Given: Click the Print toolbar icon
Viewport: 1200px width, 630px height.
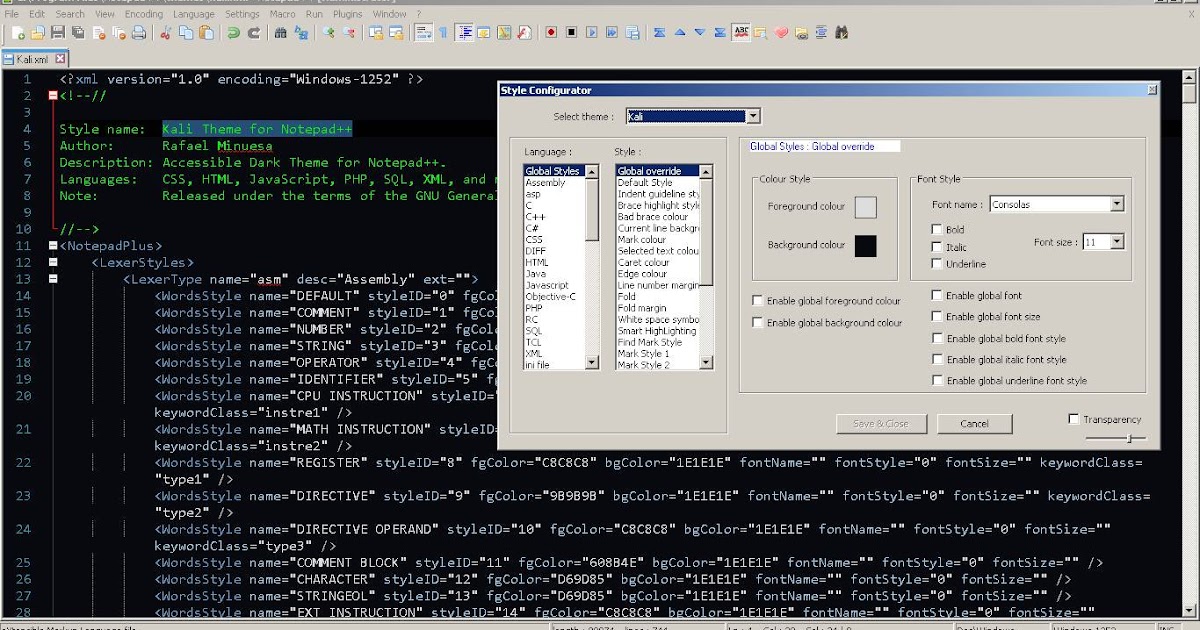Looking at the screenshot, I should (x=139, y=31).
